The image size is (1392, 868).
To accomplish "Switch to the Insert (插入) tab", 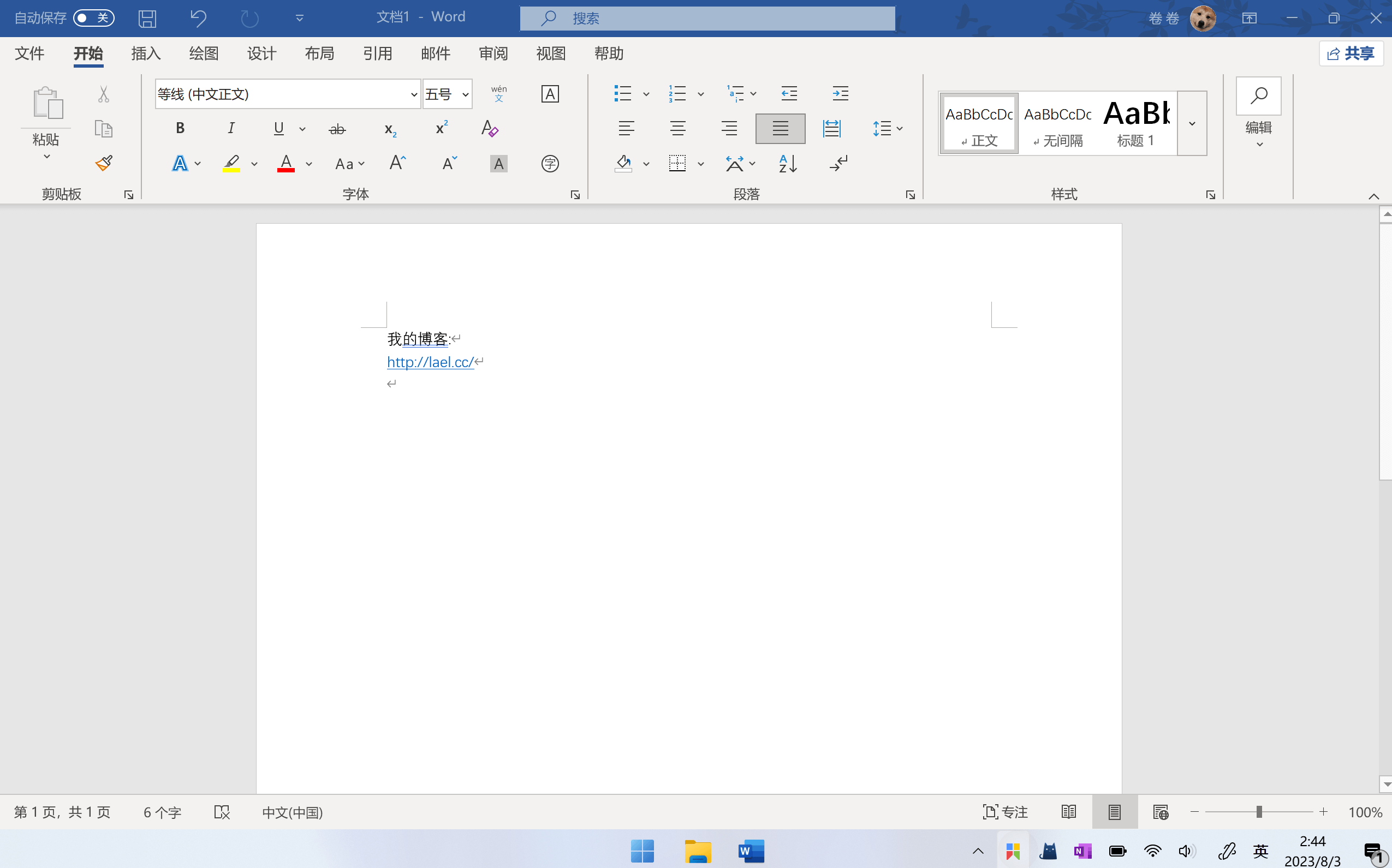I will coord(145,53).
